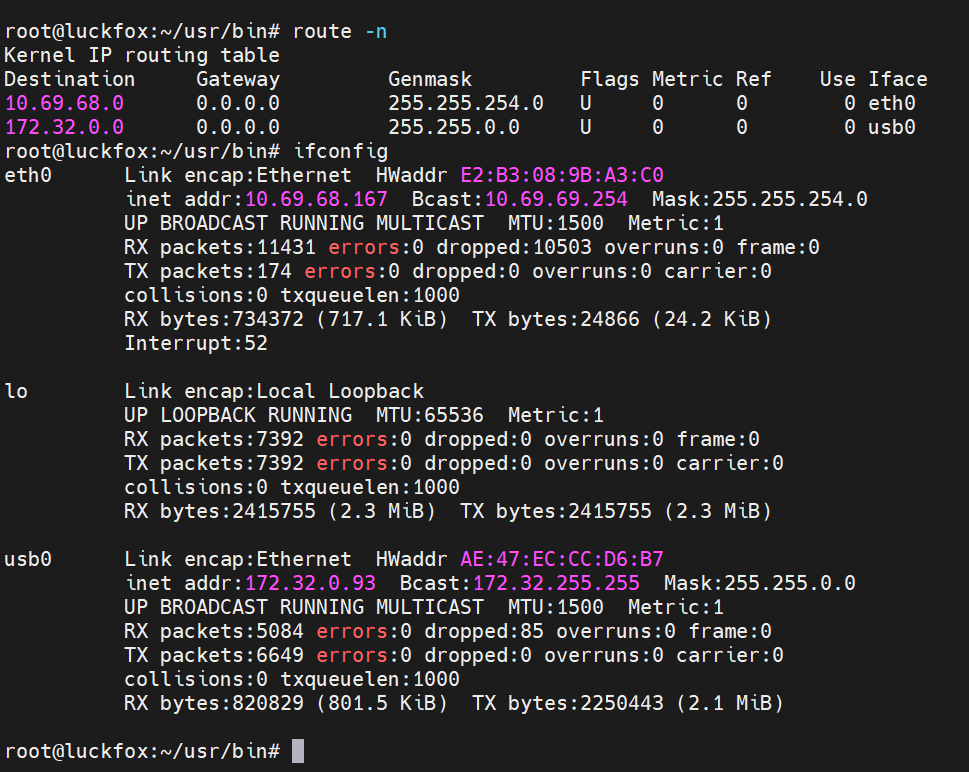Click the 'ifconfig' command text

[x=341, y=151]
